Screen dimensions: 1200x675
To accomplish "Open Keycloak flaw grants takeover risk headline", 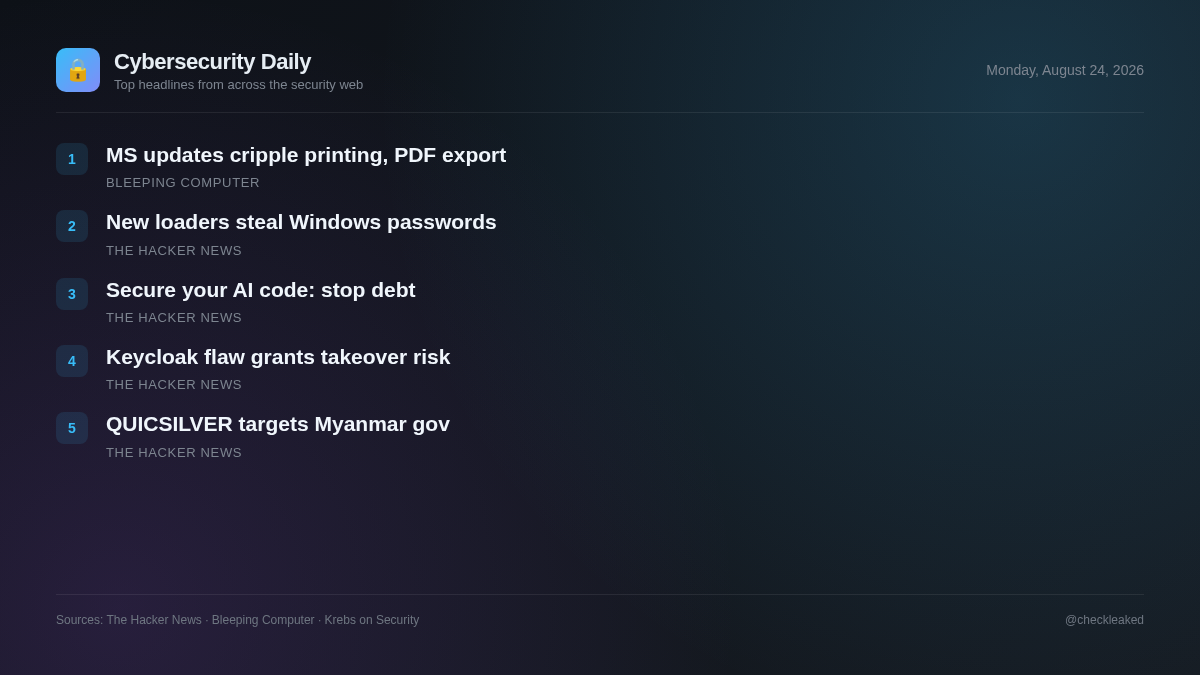I will click(x=278, y=357).
